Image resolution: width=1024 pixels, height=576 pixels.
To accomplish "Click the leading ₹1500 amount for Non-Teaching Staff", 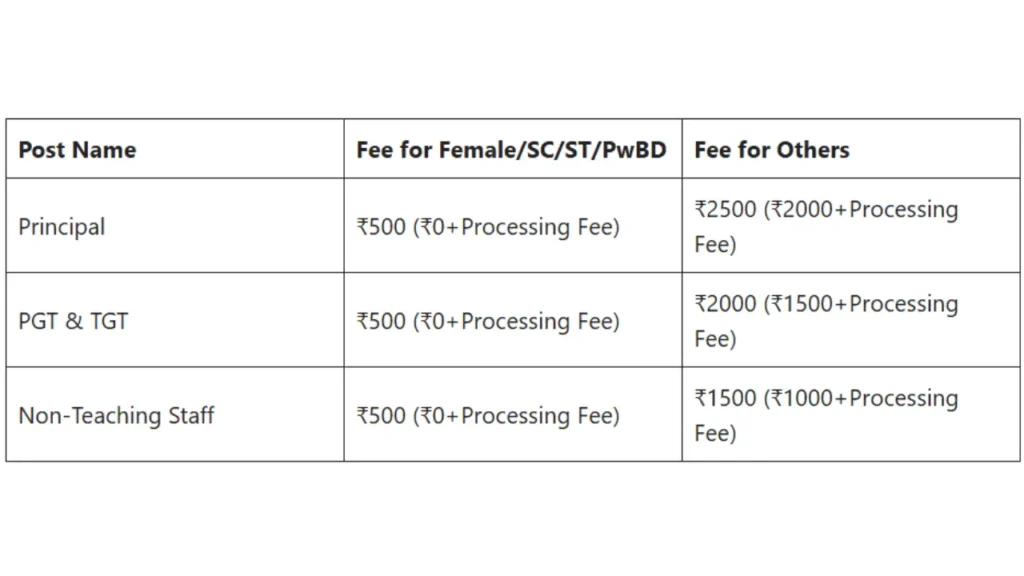I will [x=726, y=398].
